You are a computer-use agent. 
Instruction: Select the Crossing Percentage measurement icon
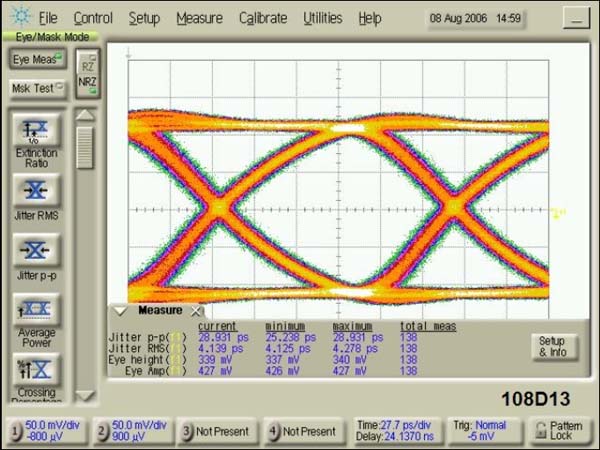click(36, 368)
